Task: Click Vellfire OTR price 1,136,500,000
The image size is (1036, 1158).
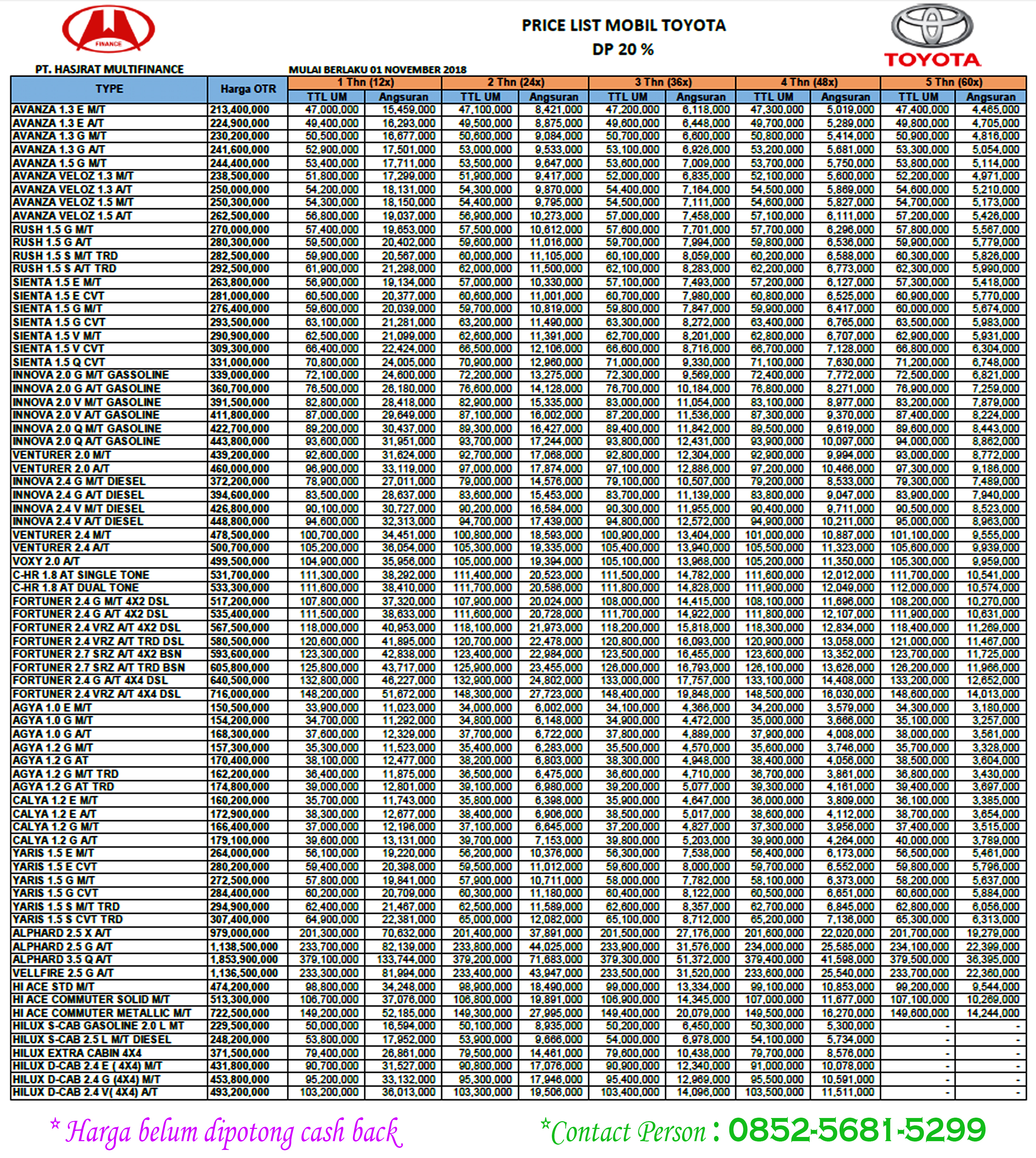Action: (x=243, y=973)
